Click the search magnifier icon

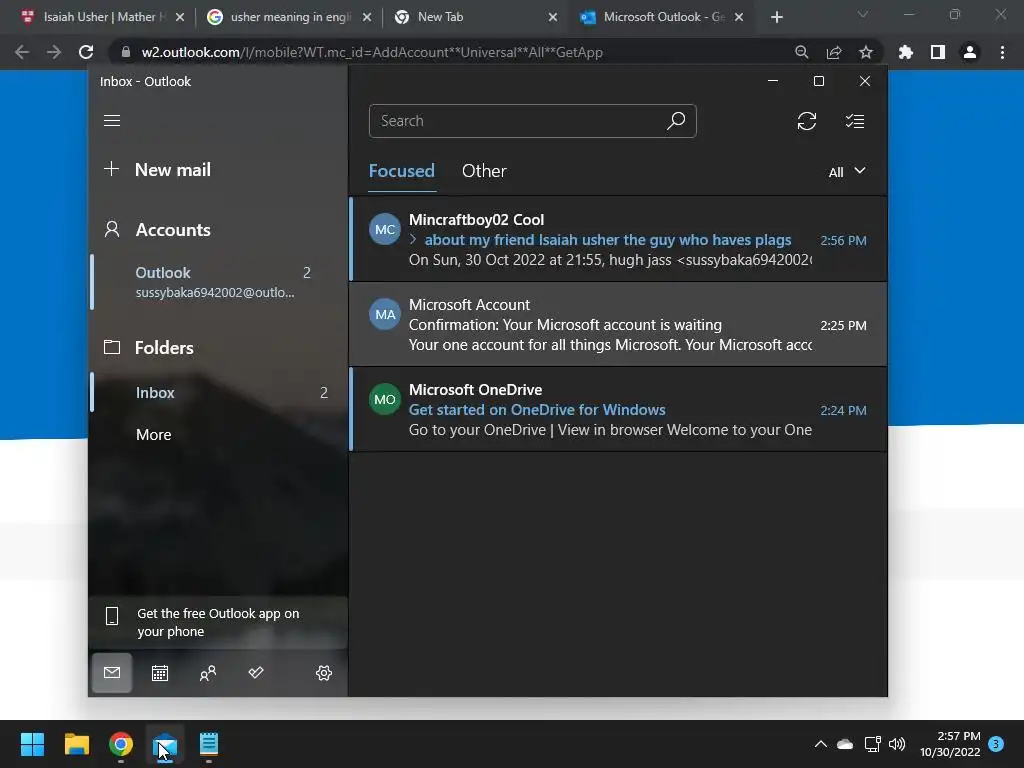tap(676, 121)
